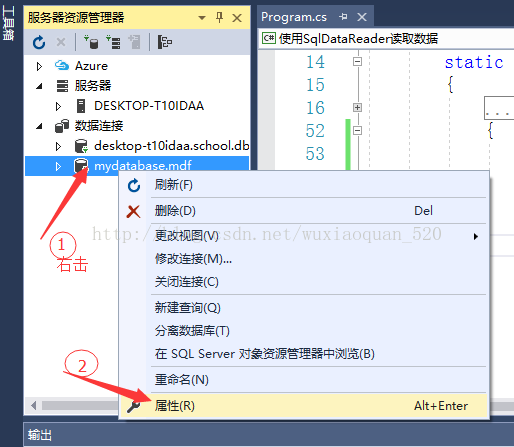Screen dimensions: 514x447
Task: Click the 服务器资源管理器 panel title
Action: click(x=76, y=17)
